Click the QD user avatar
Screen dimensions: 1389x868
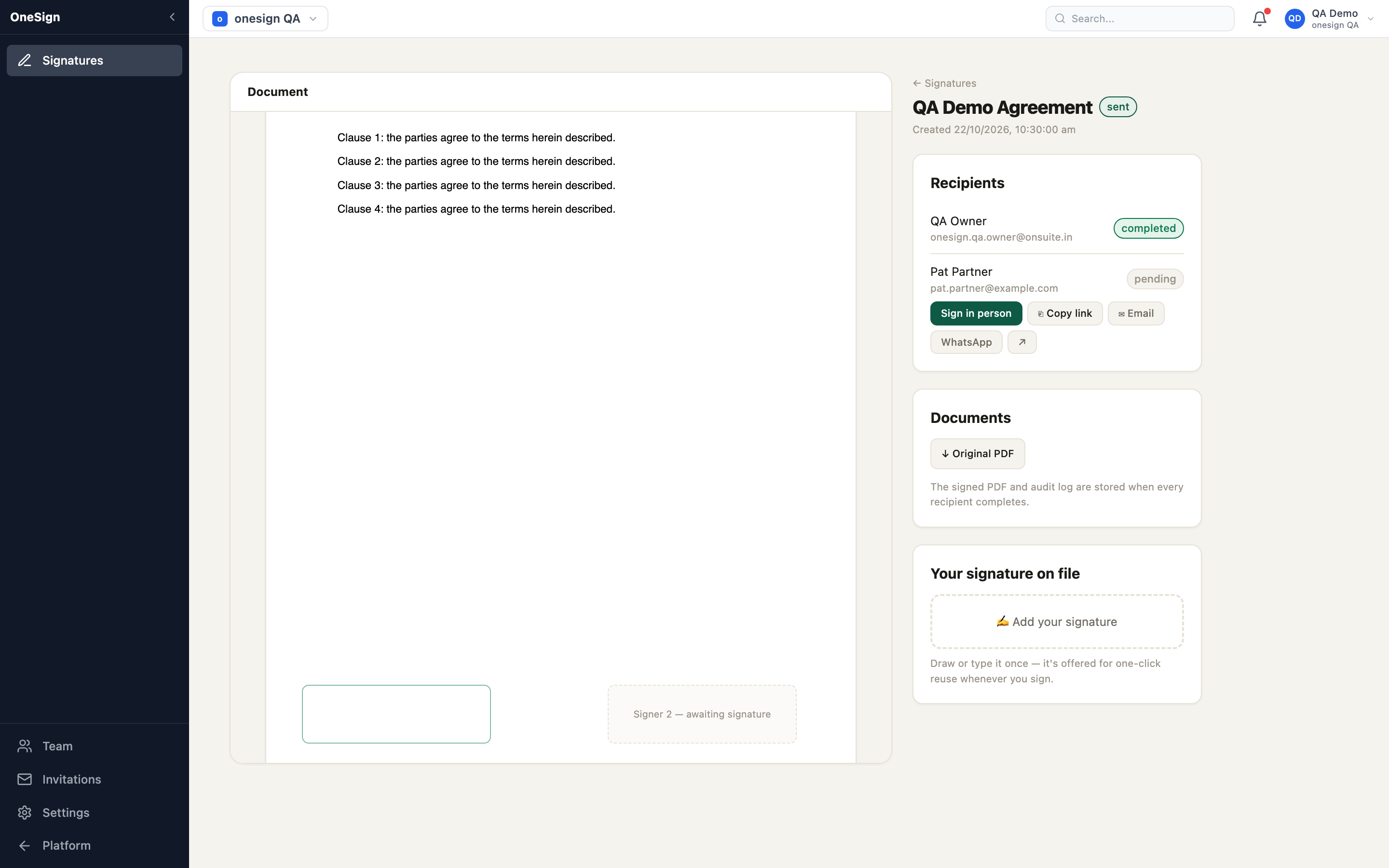pos(1294,18)
